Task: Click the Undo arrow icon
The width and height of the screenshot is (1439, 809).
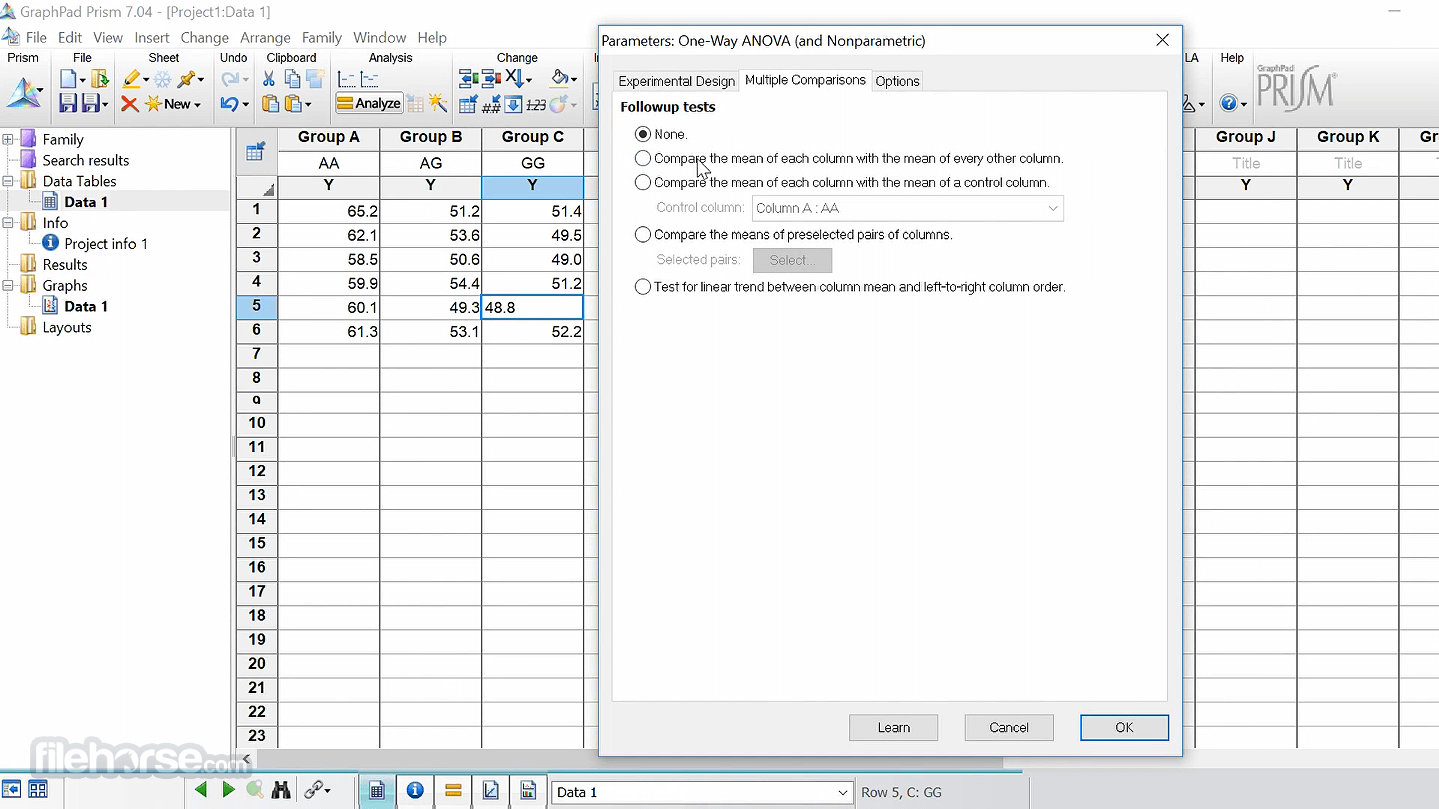Action: tap(229, 103)
